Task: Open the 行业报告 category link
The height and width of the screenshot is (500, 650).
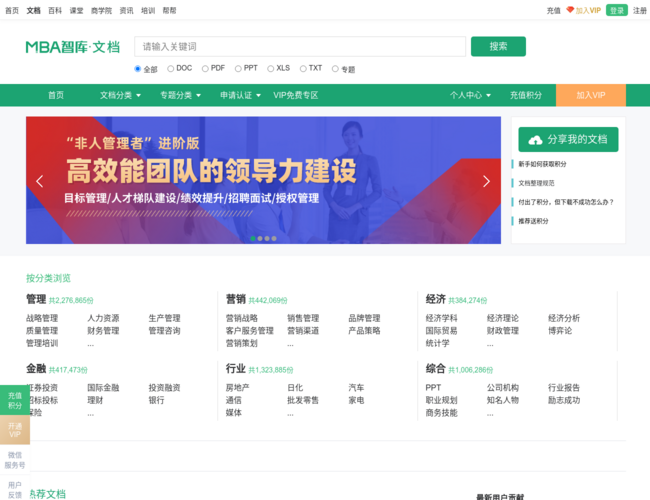Action: point(564,388)
